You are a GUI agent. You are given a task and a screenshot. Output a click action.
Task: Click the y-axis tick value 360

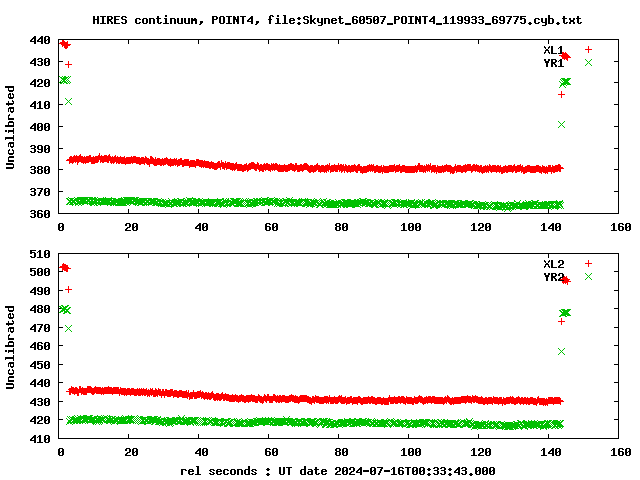coord(40,213)
